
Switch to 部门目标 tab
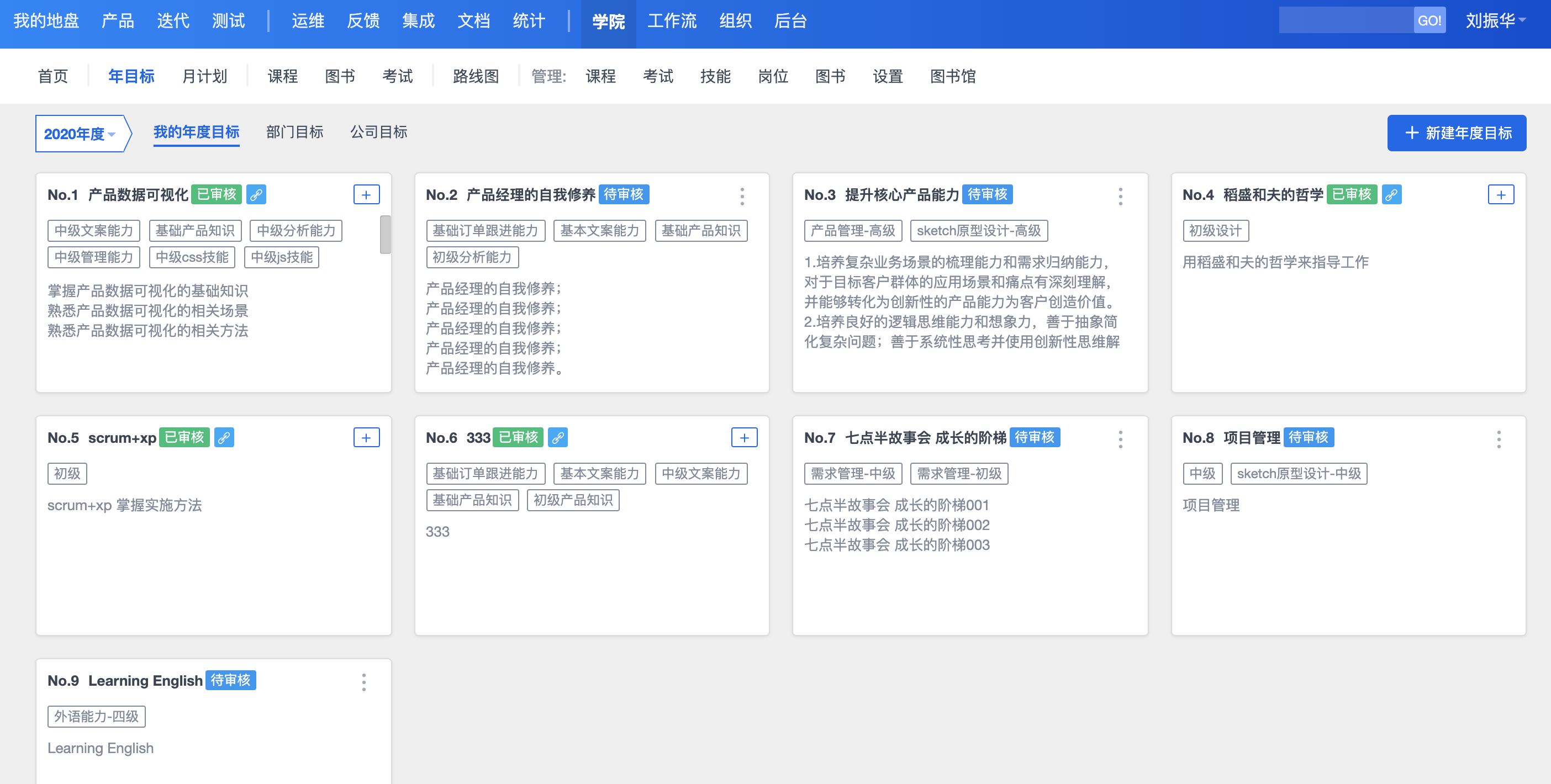(x=294, y=132)
